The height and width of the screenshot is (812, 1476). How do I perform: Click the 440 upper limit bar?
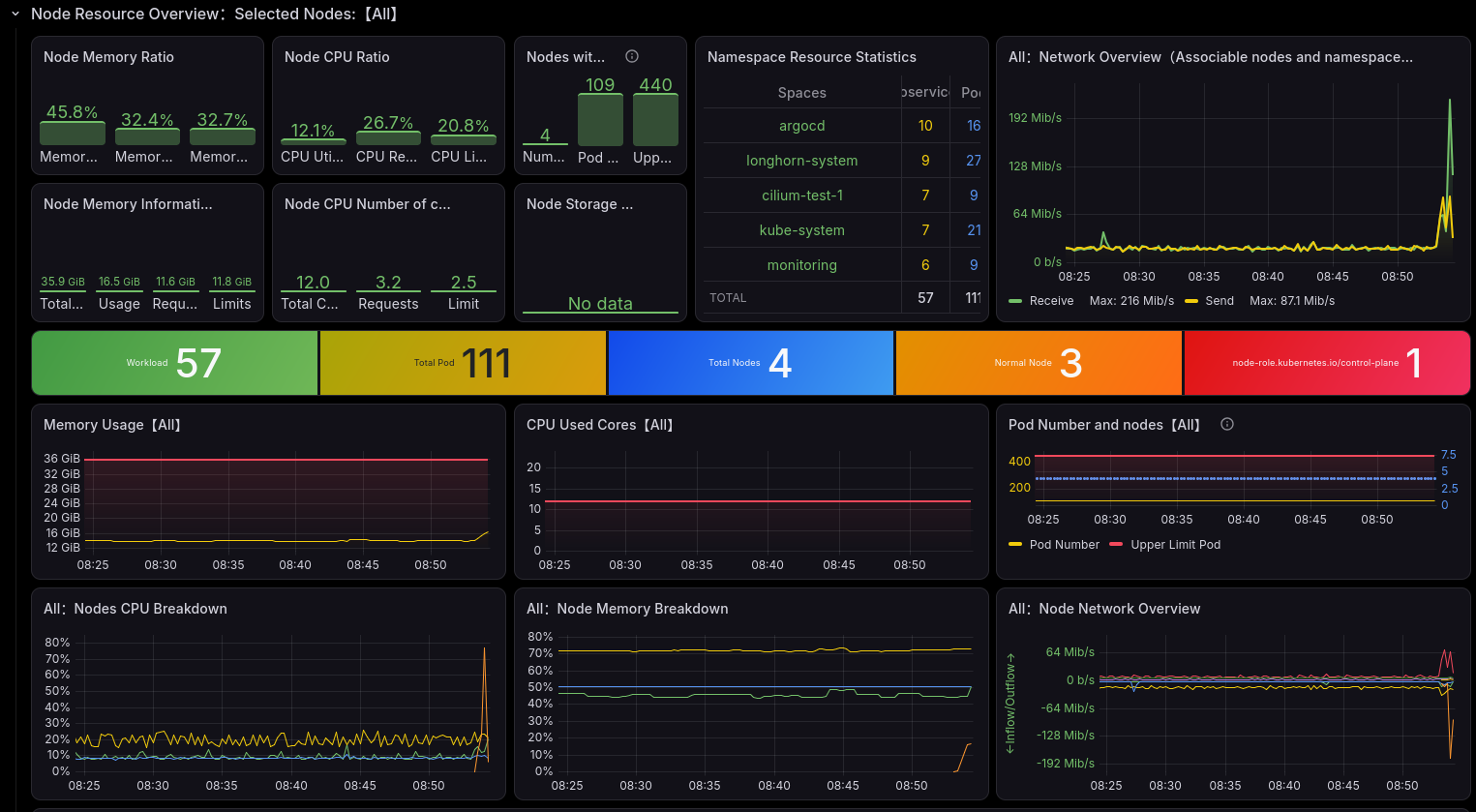pyautogui.click(x=655, y=121)
